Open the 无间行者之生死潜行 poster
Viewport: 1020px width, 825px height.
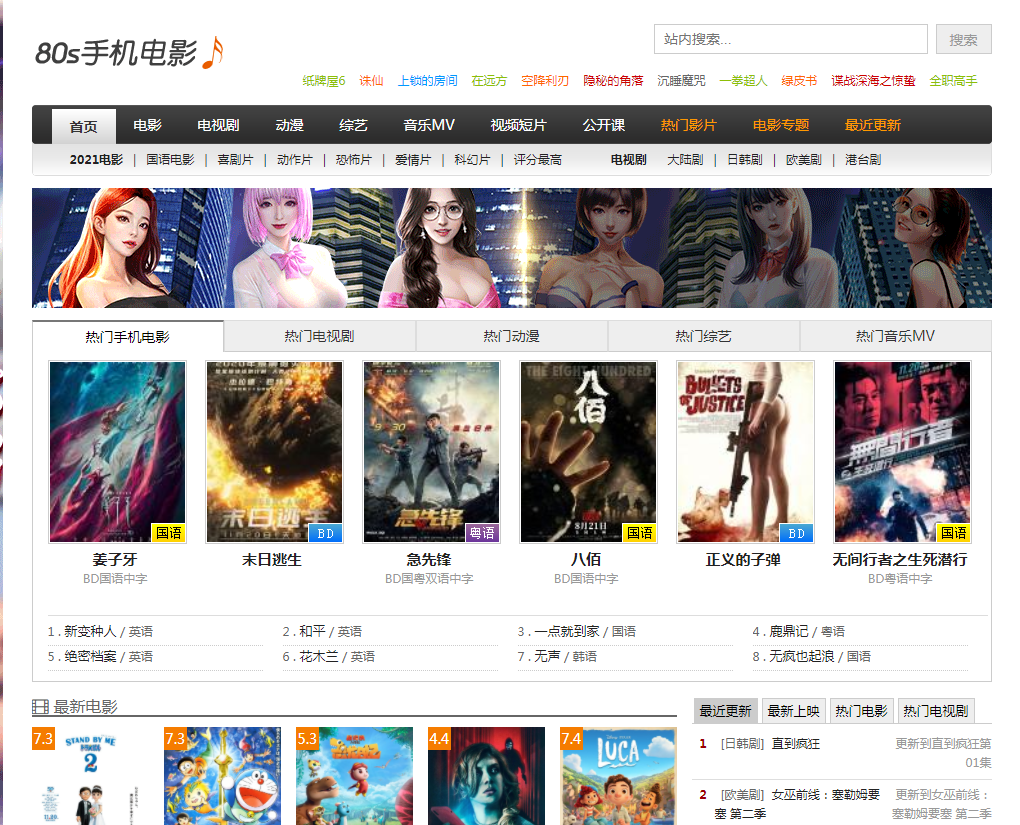click(903, 452)
